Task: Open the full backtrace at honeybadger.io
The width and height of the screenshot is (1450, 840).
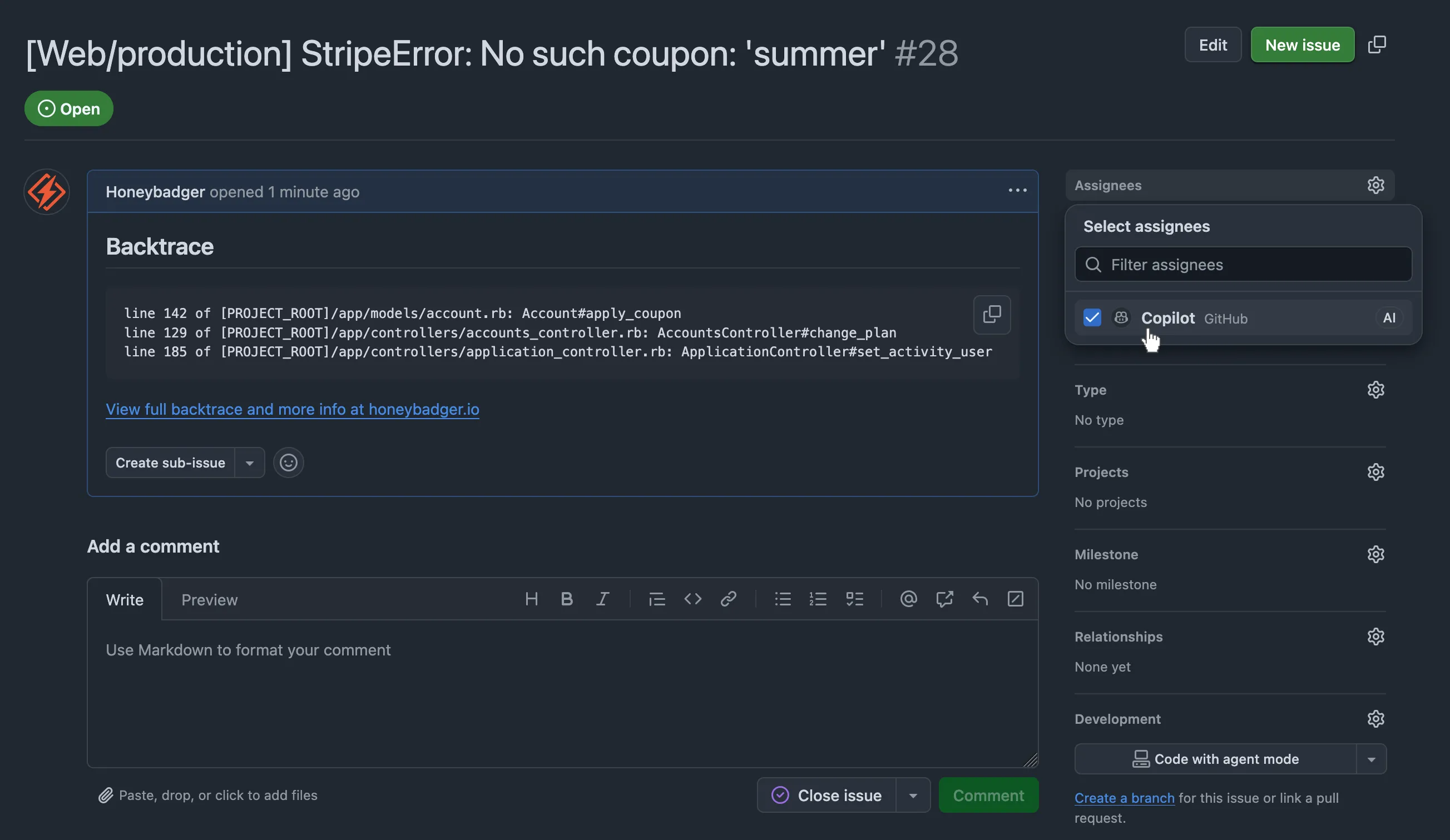Action: [x=293, y=409]
